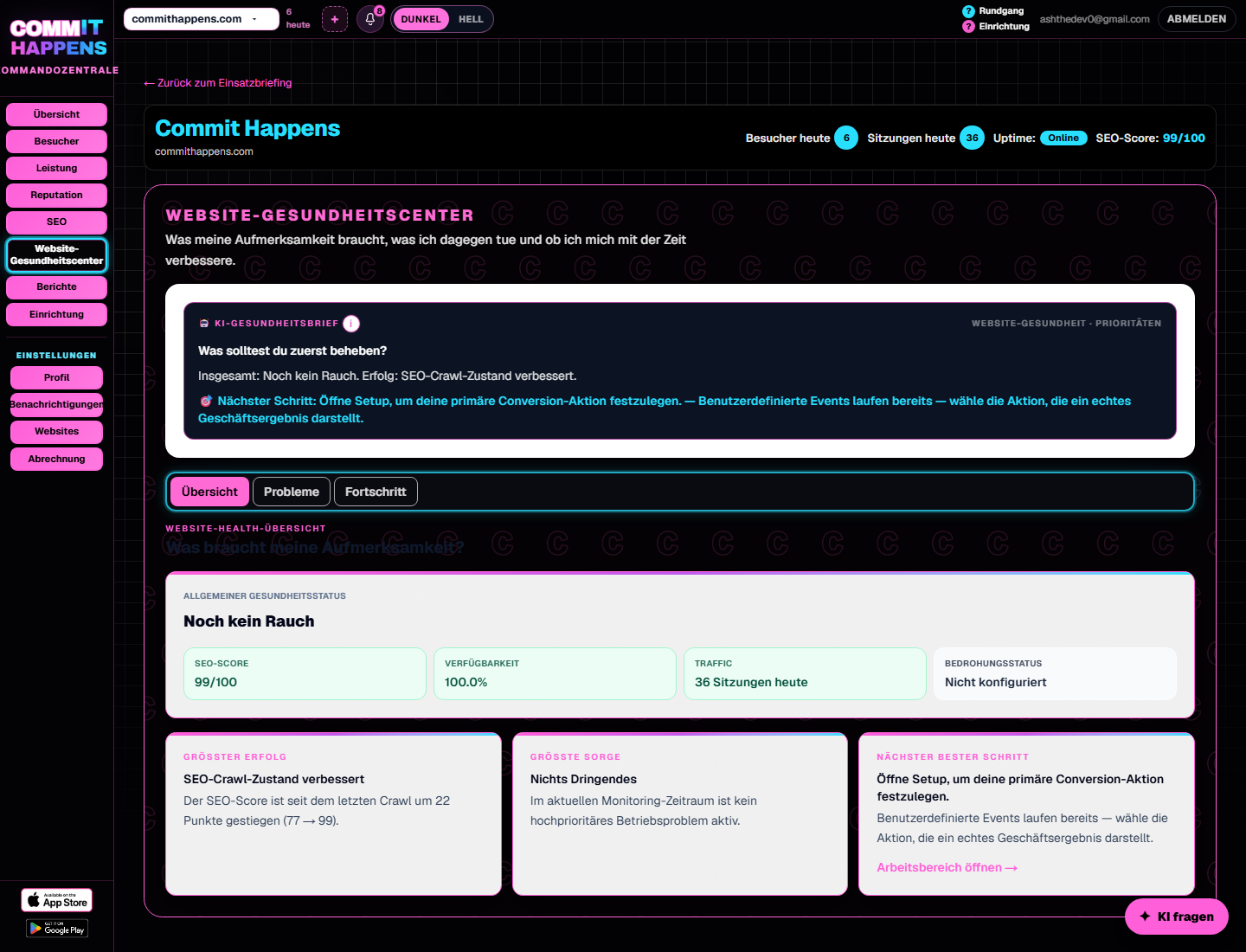
Task: Click 'Noch kein Rauch' status heading
Action: [249, 621]
